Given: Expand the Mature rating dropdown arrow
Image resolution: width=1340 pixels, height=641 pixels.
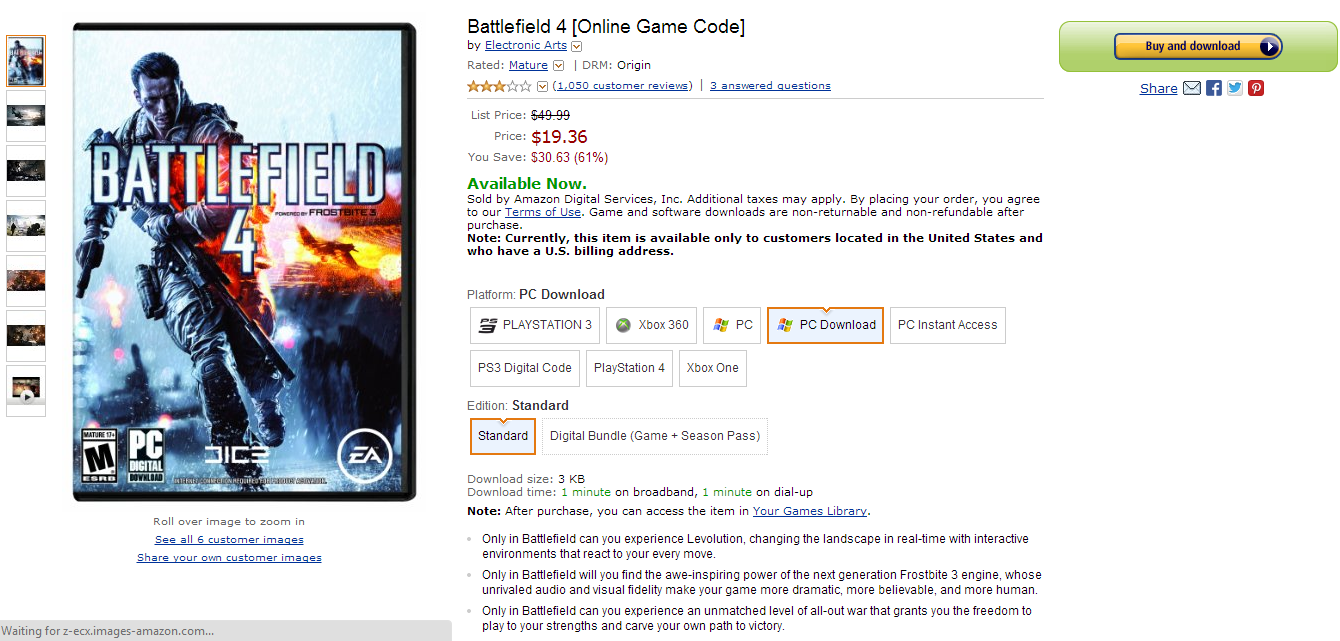Looking at the screenshot, I should [559, 66].
